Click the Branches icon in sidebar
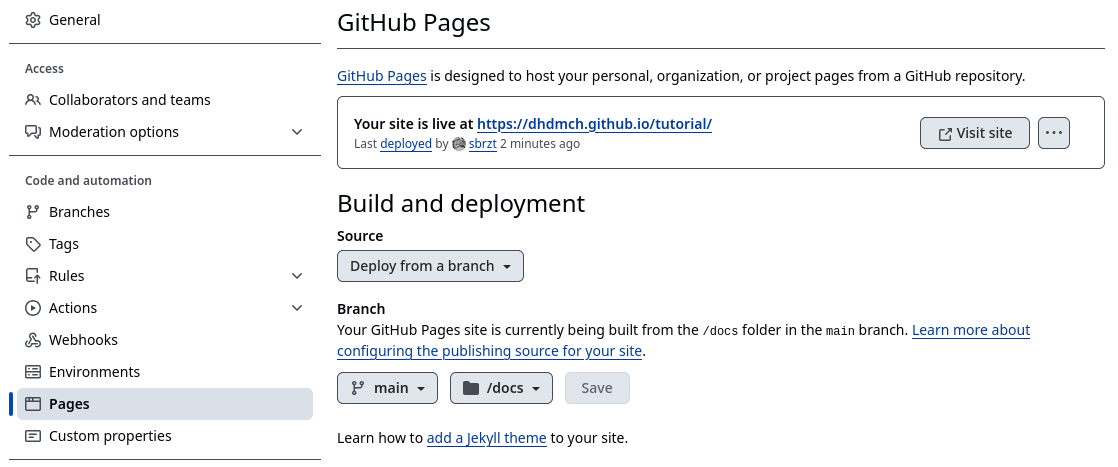1118x467 pixels. pyautogui.click(x=33, y=212)
